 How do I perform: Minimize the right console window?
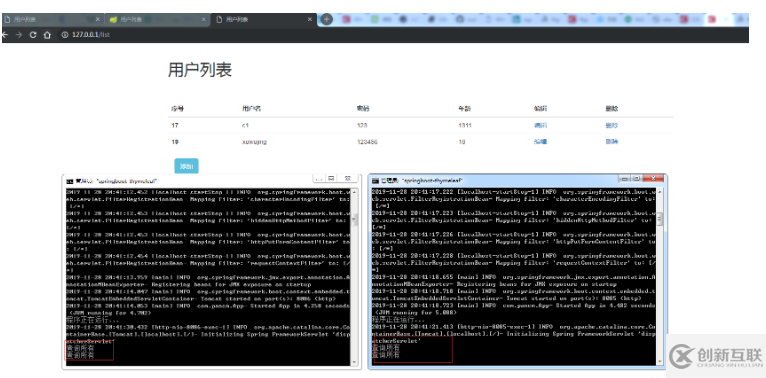coord(624,179)
